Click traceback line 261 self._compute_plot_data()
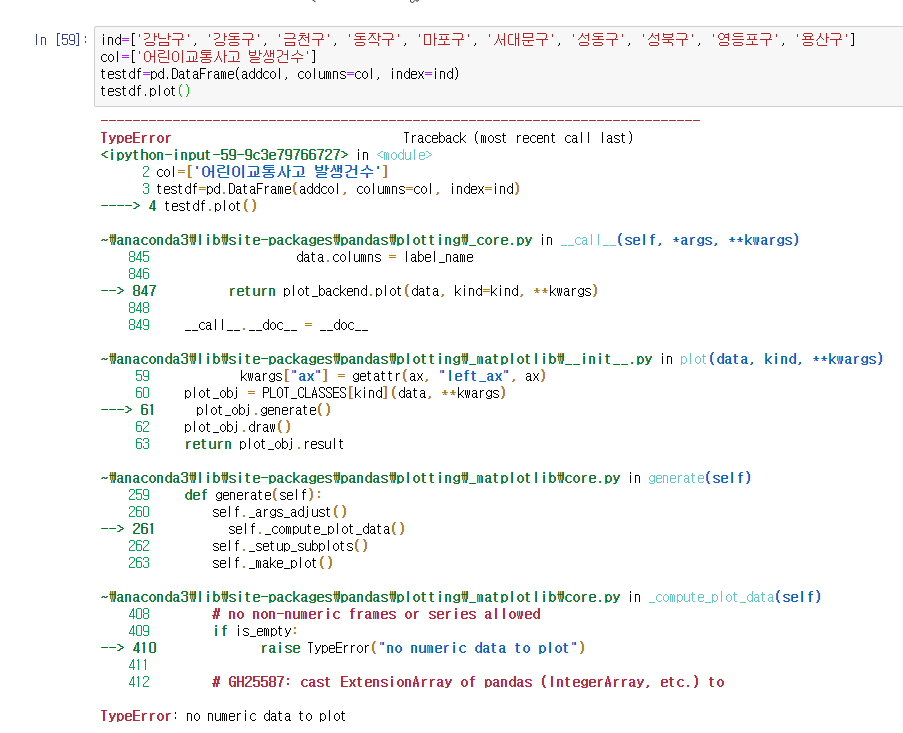The width and height of the screenshot is (903, 733). pyautogui.click(x=253, y=529)
